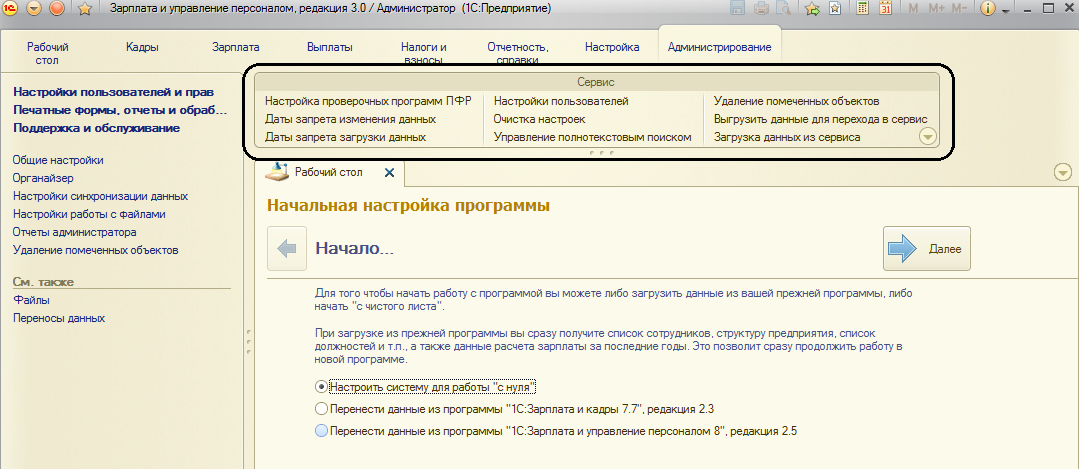Open Выгрузить данные для перехода в сервис
Screen dimensions: 1079x469
(821, 119)
